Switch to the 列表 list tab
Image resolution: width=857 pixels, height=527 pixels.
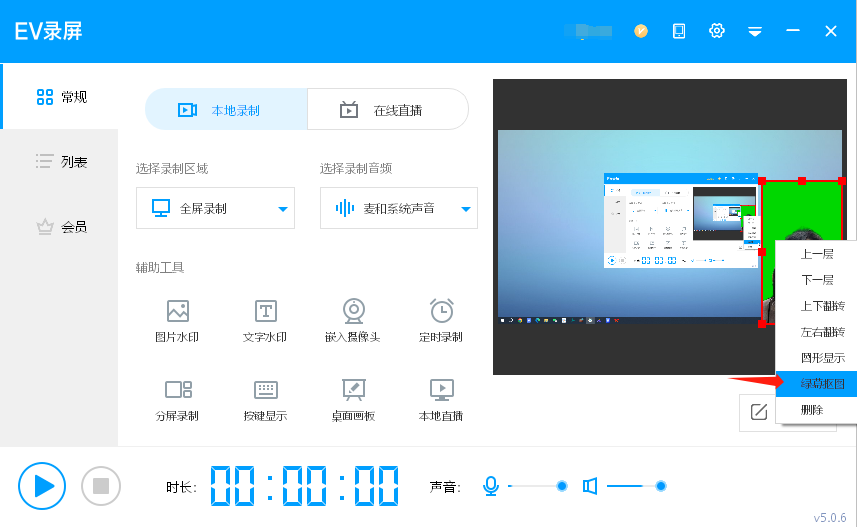(61, 162)
